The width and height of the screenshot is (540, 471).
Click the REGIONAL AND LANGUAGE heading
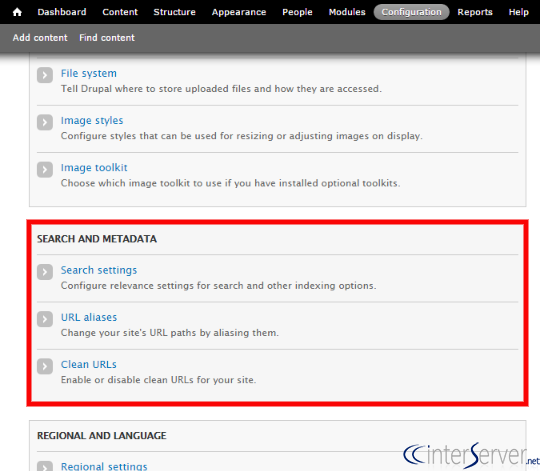(102, 436)
